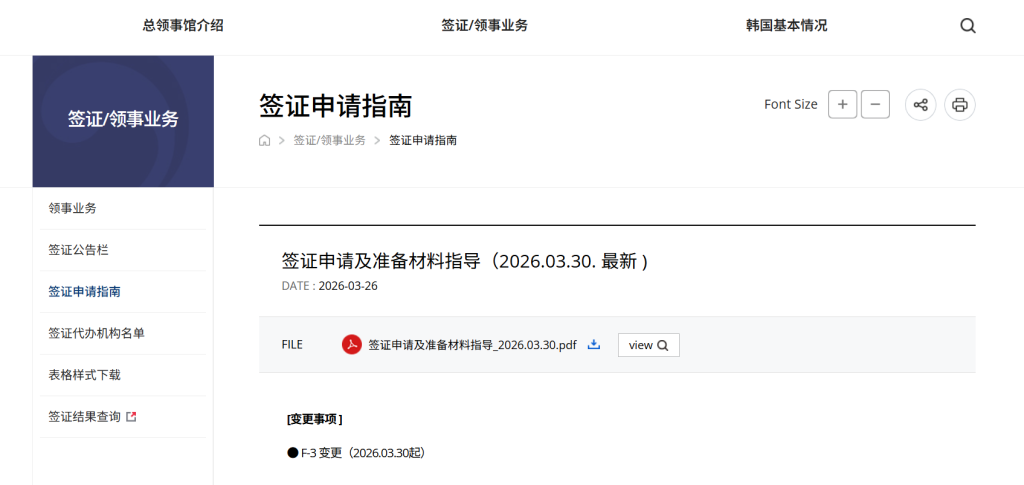The image size is (1024, 485).
Task: Open 签证代办机构名单 sidebar item
Action: point(97,333)
